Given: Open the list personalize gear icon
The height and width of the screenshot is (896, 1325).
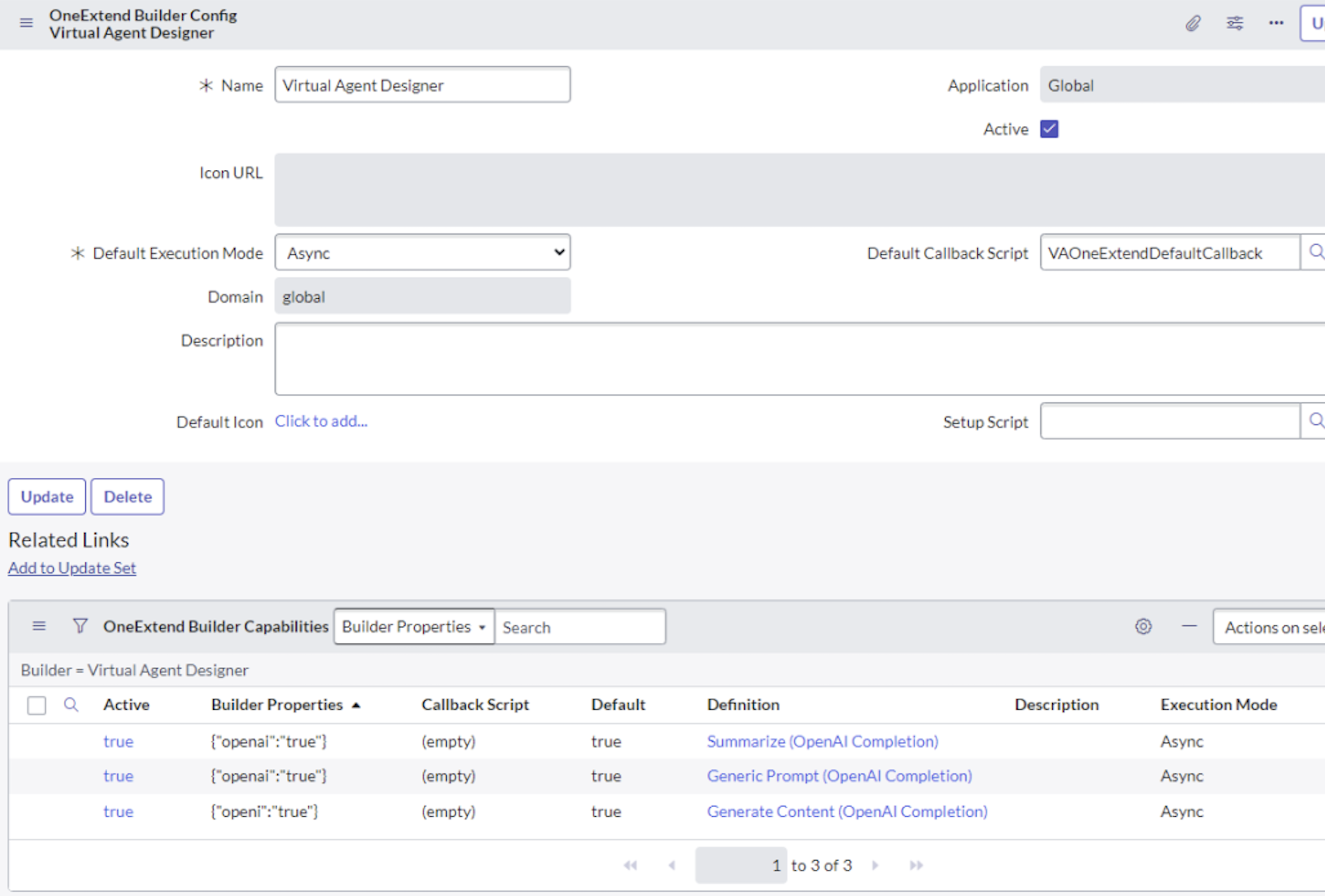Looking at the screenshot, I should tap(1143, 626).
